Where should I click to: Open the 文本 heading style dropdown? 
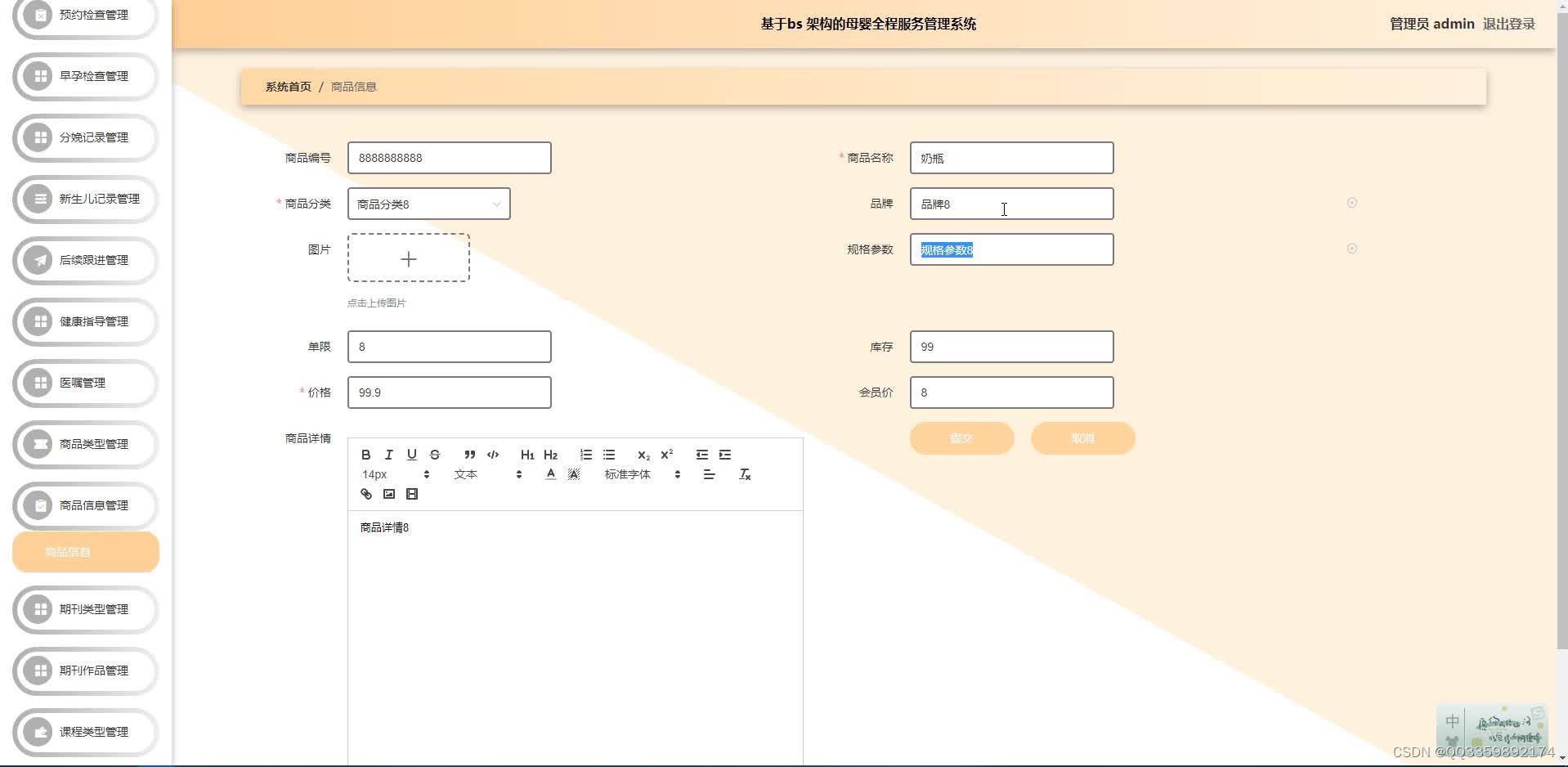tap(488, 474)
